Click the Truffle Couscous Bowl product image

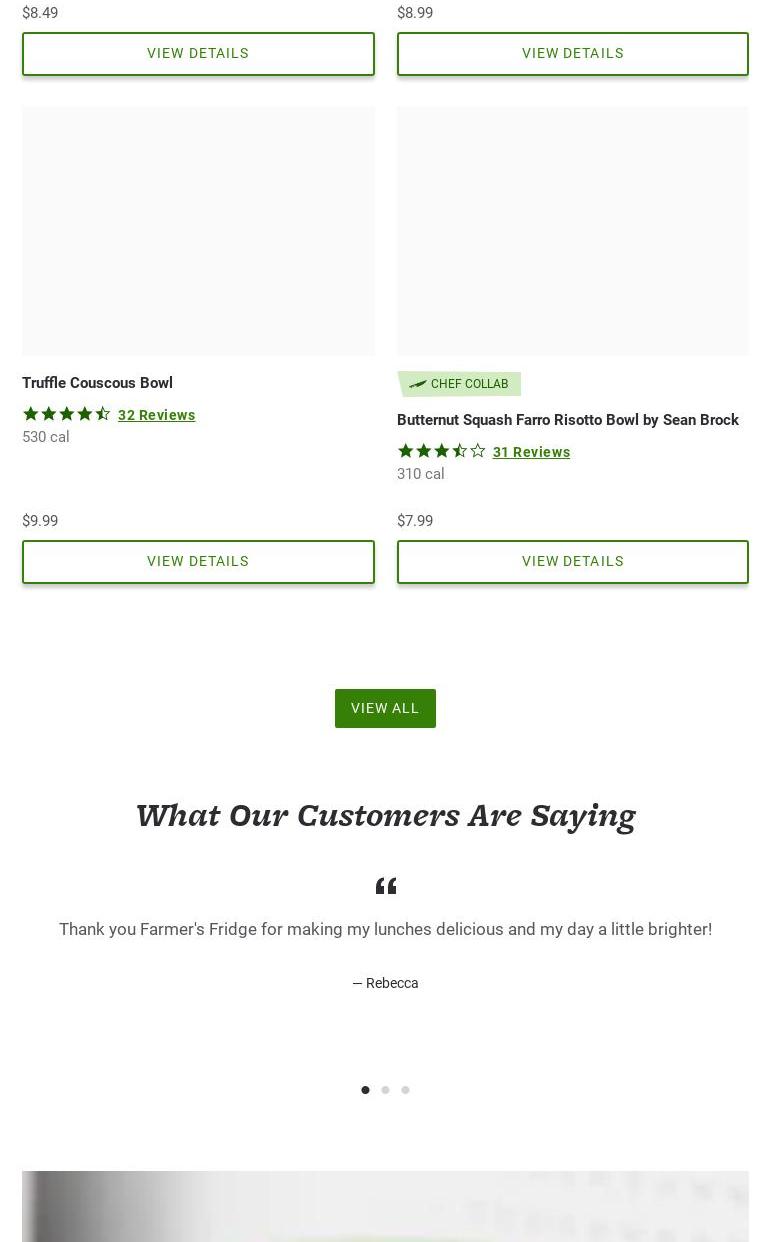pyautogui.click(x=198, y=231)
